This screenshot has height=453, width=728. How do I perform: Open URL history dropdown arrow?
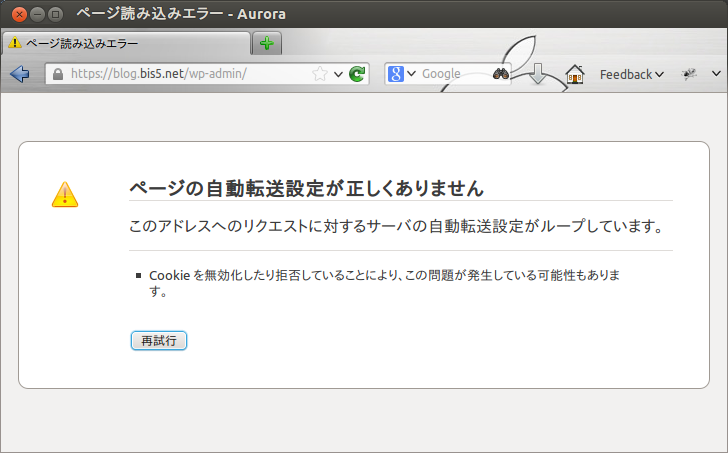(338, 74)
